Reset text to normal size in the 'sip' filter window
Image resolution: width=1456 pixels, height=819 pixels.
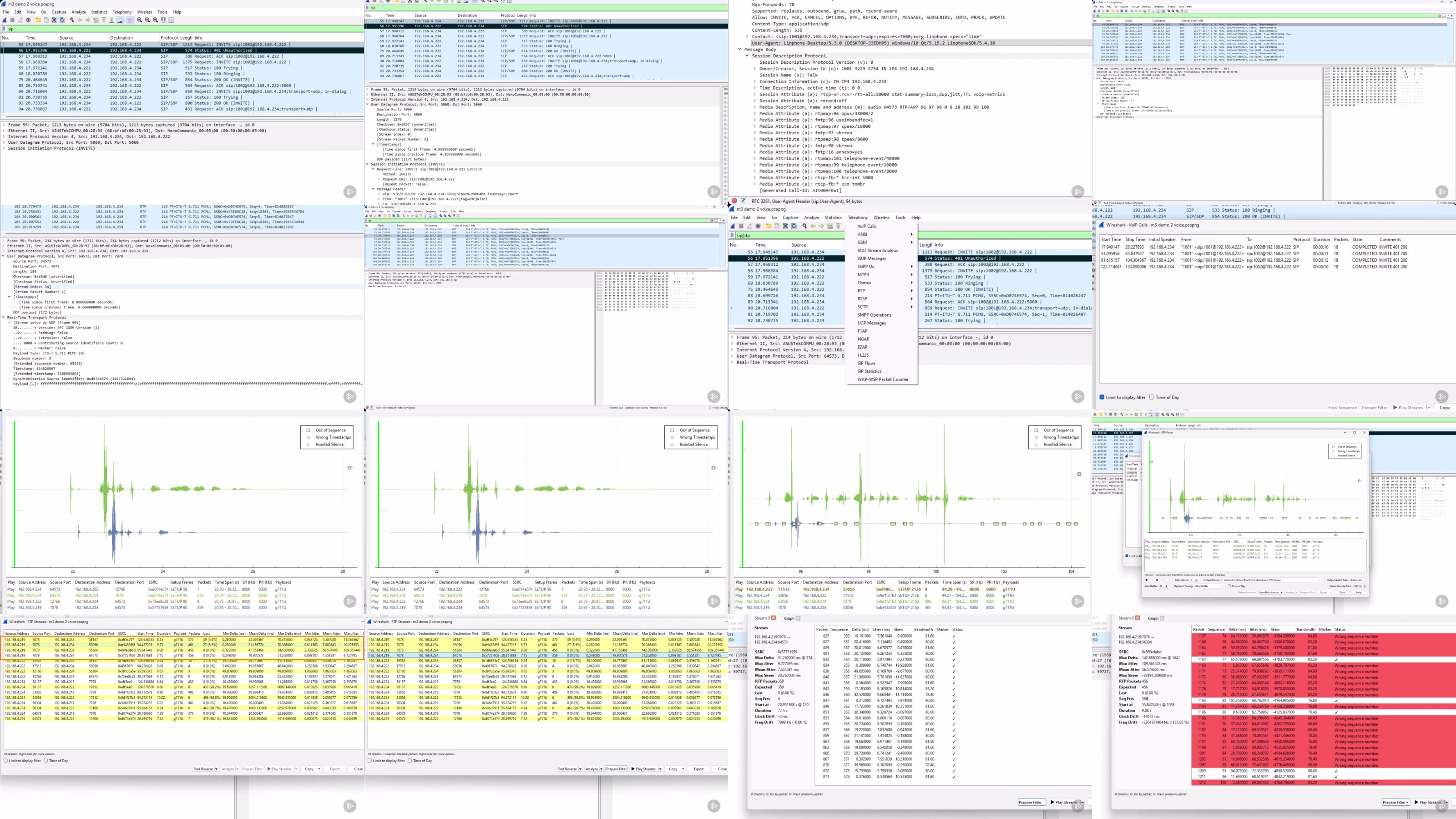click(156, 20)
